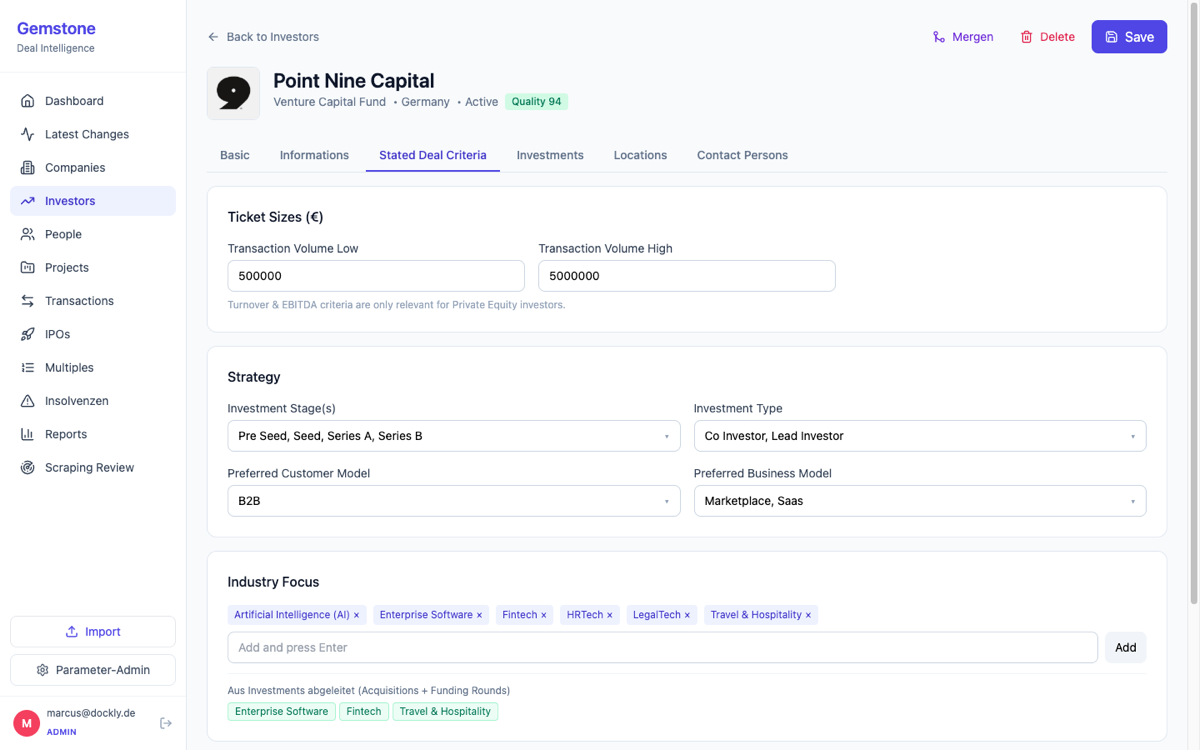Click the Point Nine Capital logo thumbnail
The image size is (1200, 750).
[233, 93]
